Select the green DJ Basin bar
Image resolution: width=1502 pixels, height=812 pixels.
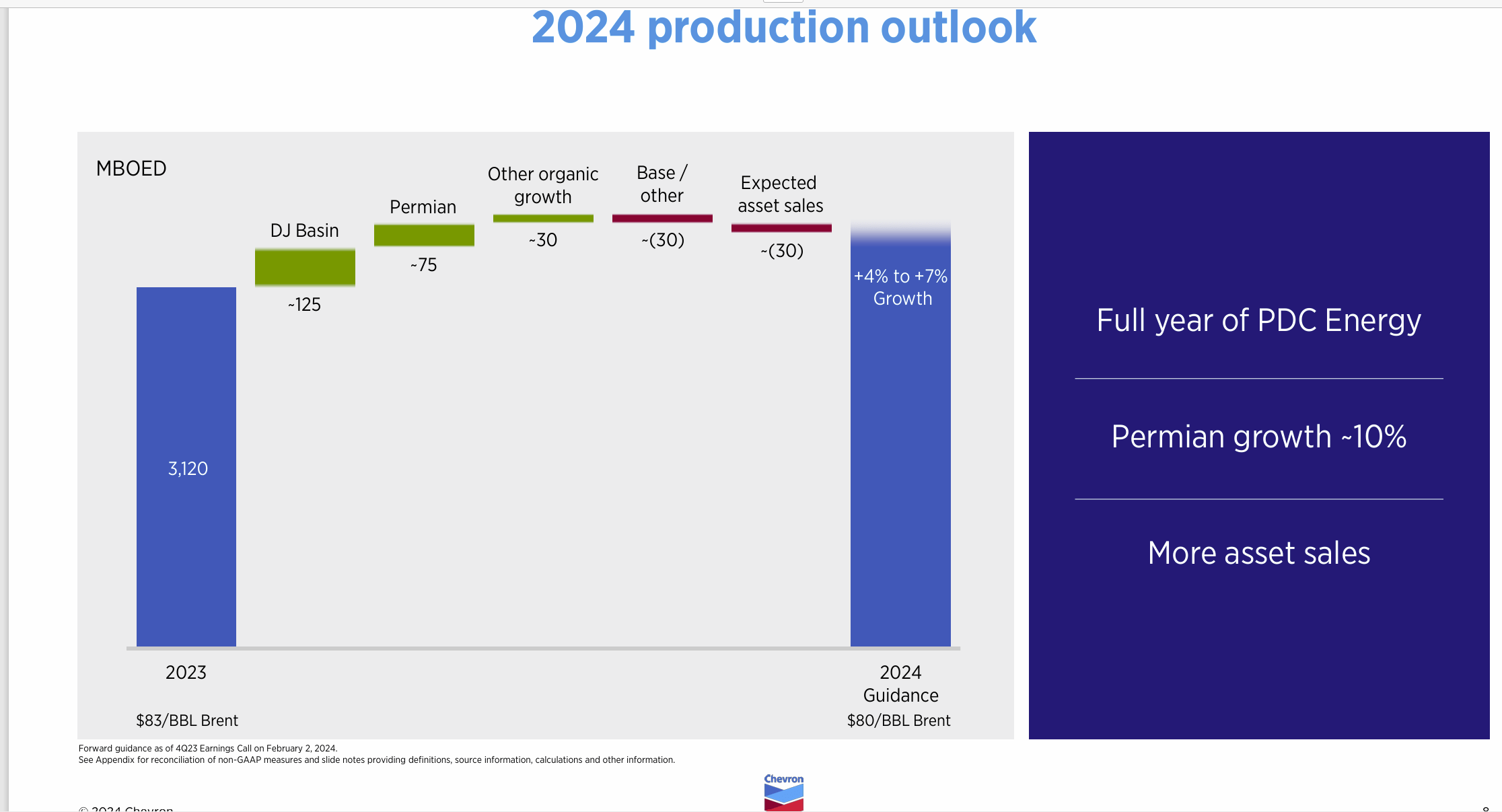(305, 266)
